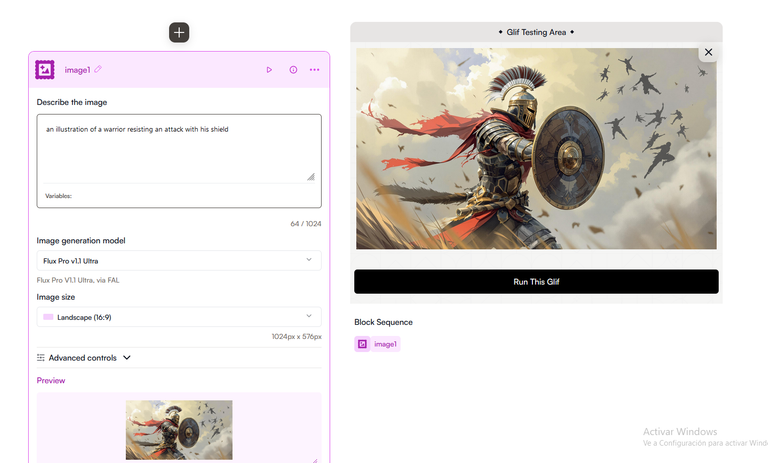Open image1 block info icon
This screenshot has width=768, height=463.
[293, 70]
